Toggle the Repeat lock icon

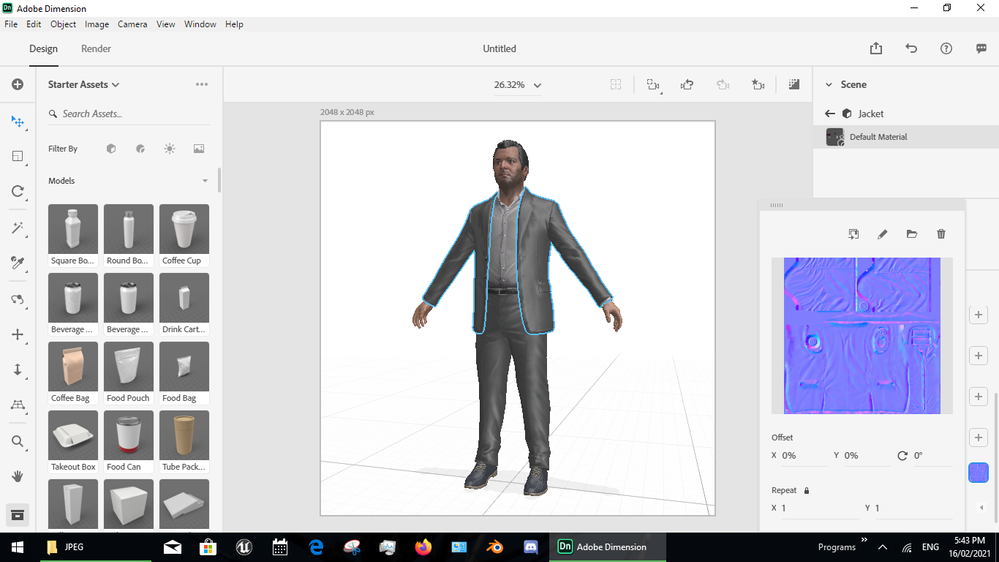pos(807,491)
